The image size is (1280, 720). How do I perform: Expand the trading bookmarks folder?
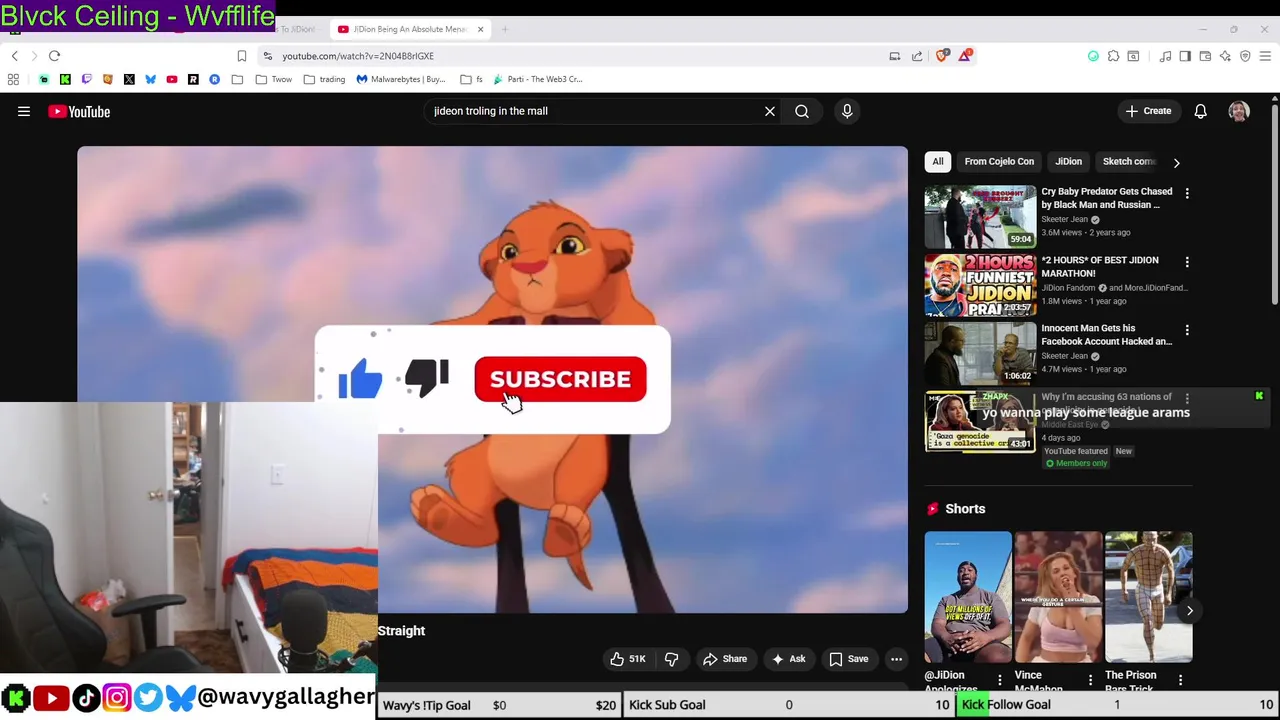click(x=324, y=79)
